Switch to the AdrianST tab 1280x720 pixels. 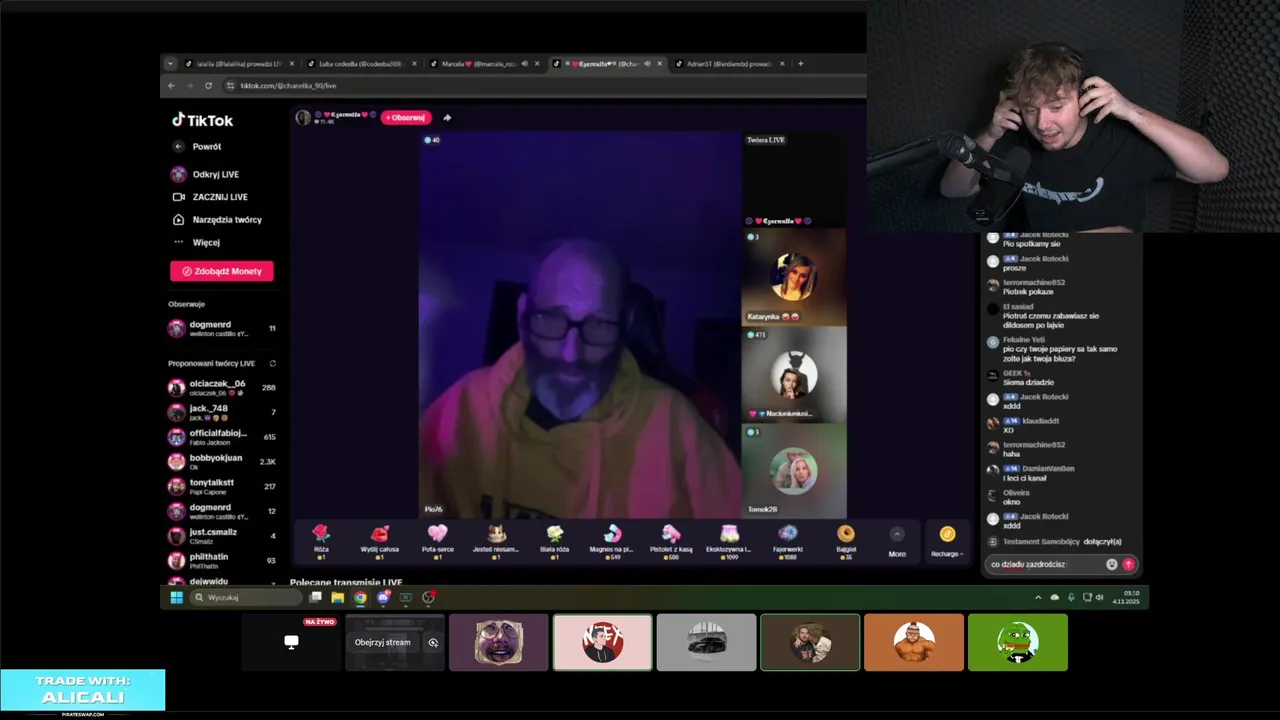pos(730,64)
